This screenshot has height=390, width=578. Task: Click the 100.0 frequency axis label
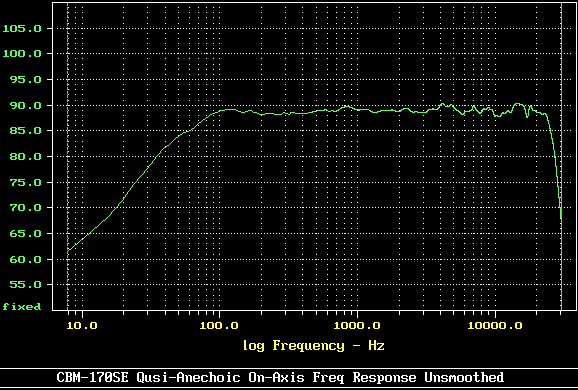tap(219, 325)
